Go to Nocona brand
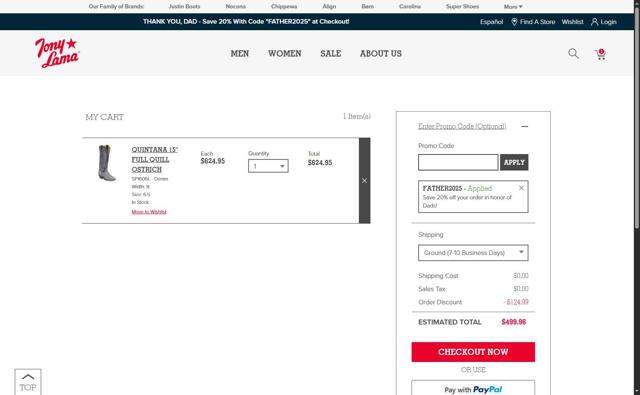 pyautogui.click(x=236, y=7)
